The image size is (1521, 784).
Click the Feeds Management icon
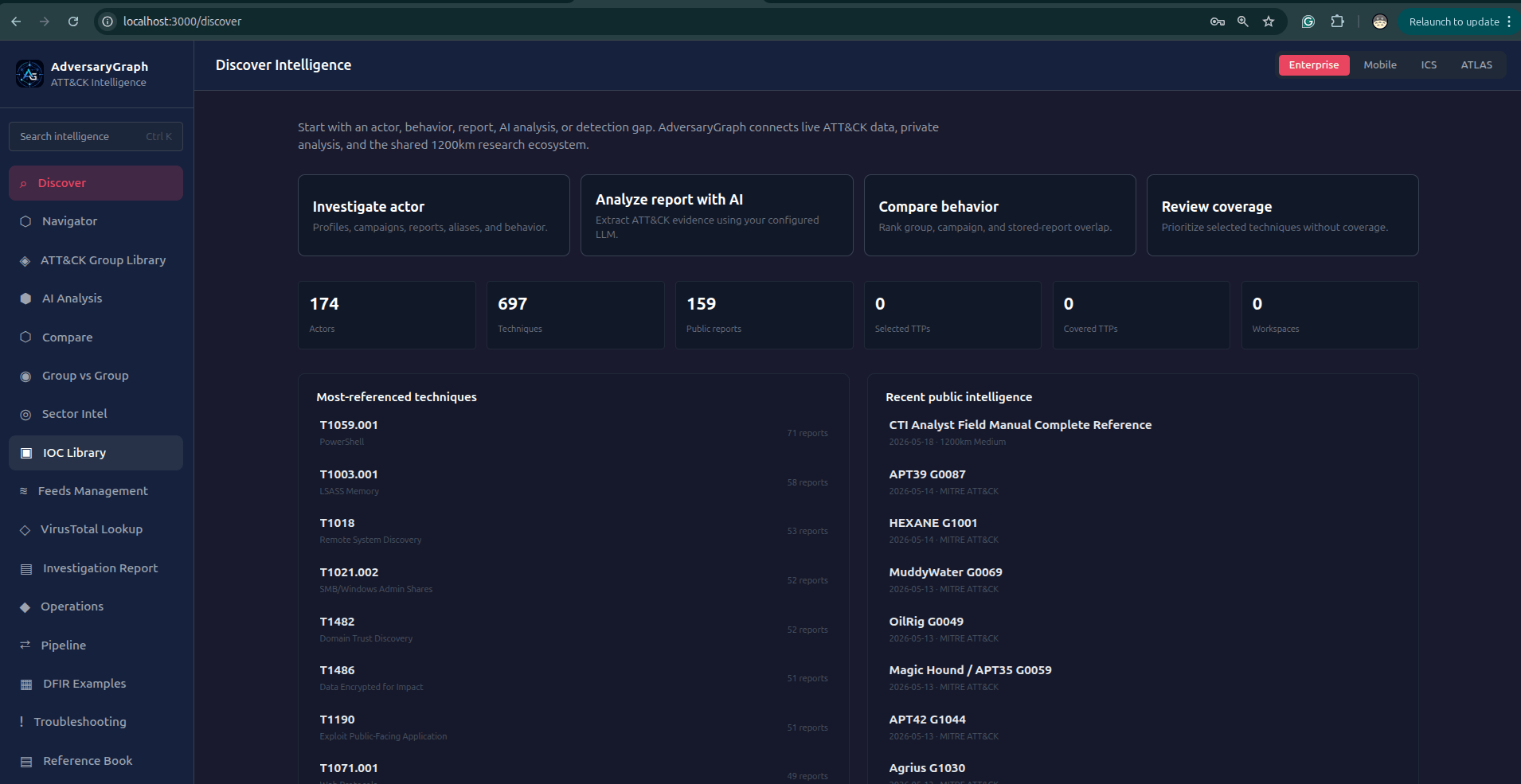(23, 491)
